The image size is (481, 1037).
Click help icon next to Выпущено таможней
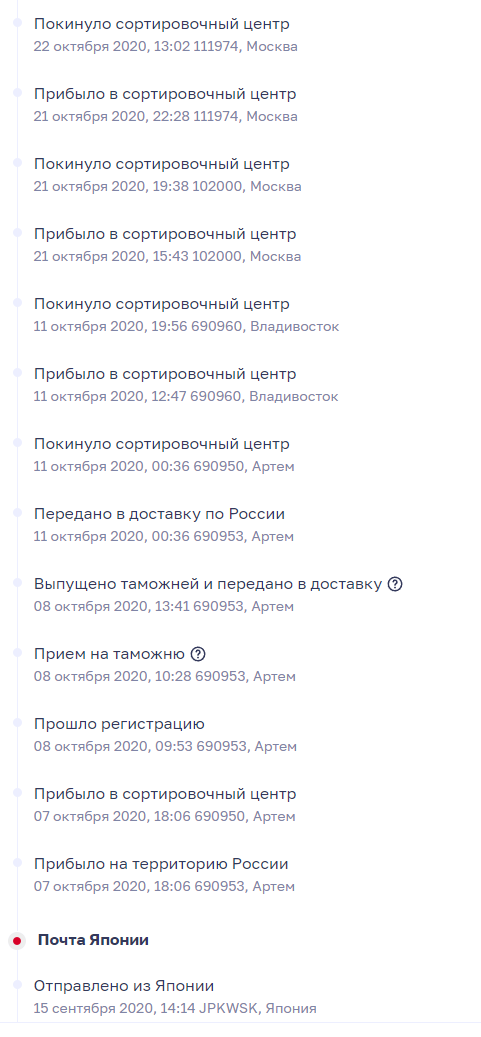(x=395, y=584)
